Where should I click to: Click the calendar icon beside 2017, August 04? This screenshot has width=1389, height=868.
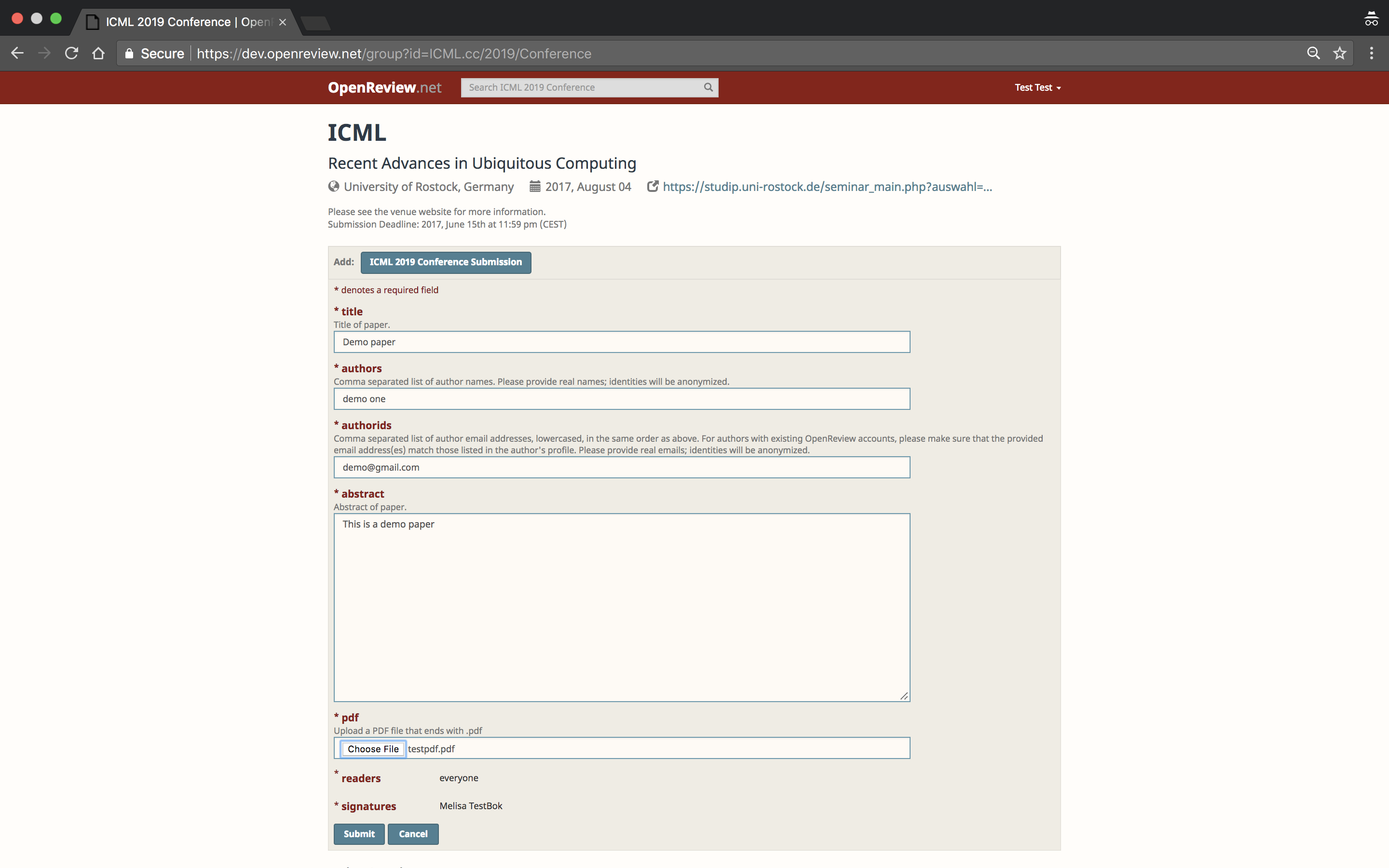(x=535, y=187)
